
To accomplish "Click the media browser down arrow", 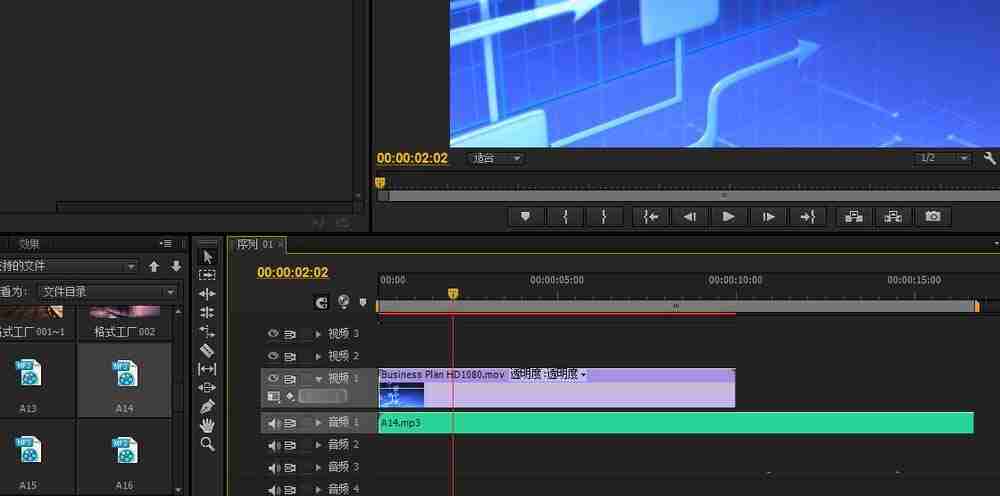I will [176, 266].
